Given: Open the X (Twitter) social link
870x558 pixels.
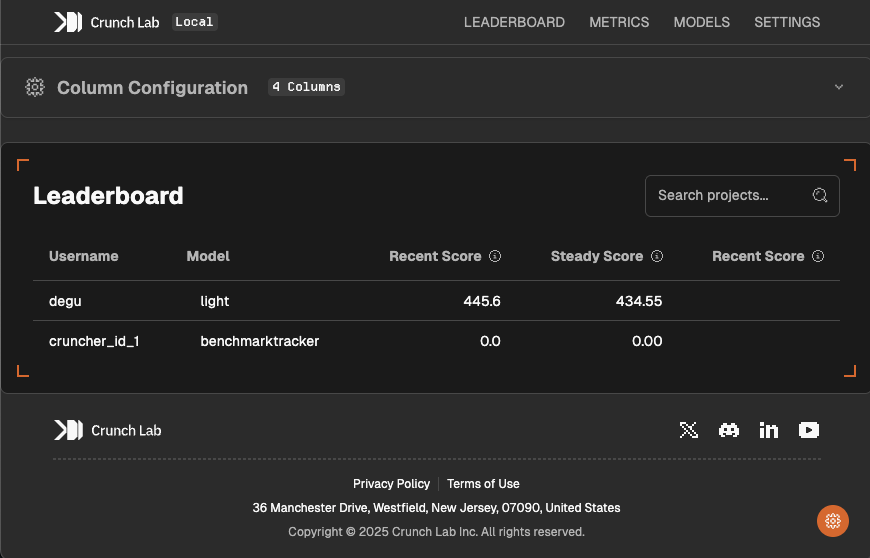Looking at the screenshot, I should 689,430.
